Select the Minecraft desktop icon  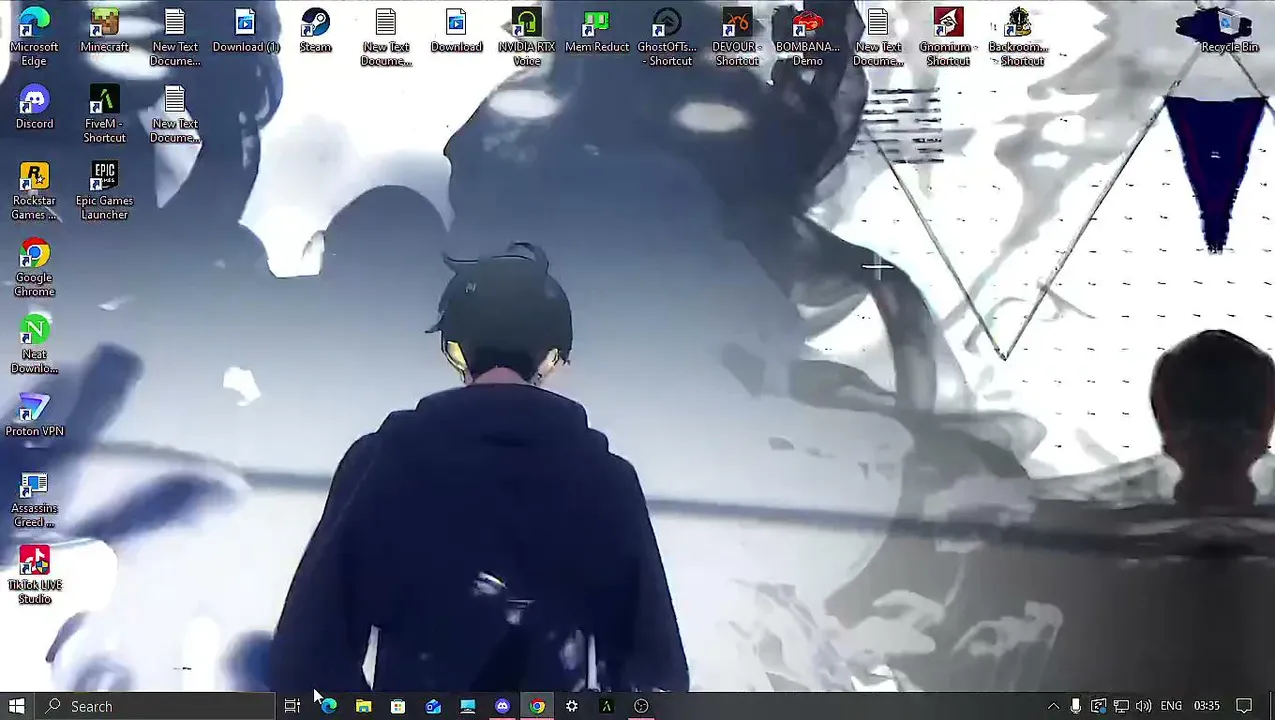(104, 30)
